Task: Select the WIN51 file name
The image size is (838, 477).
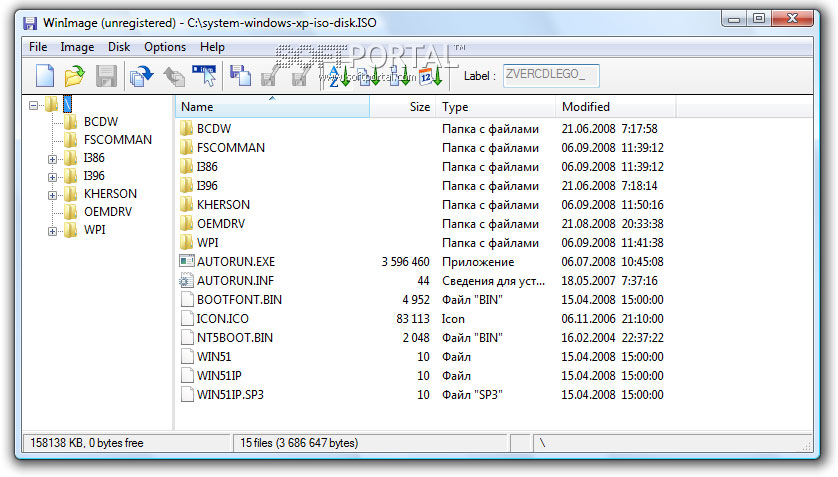Action: point(214,356)
